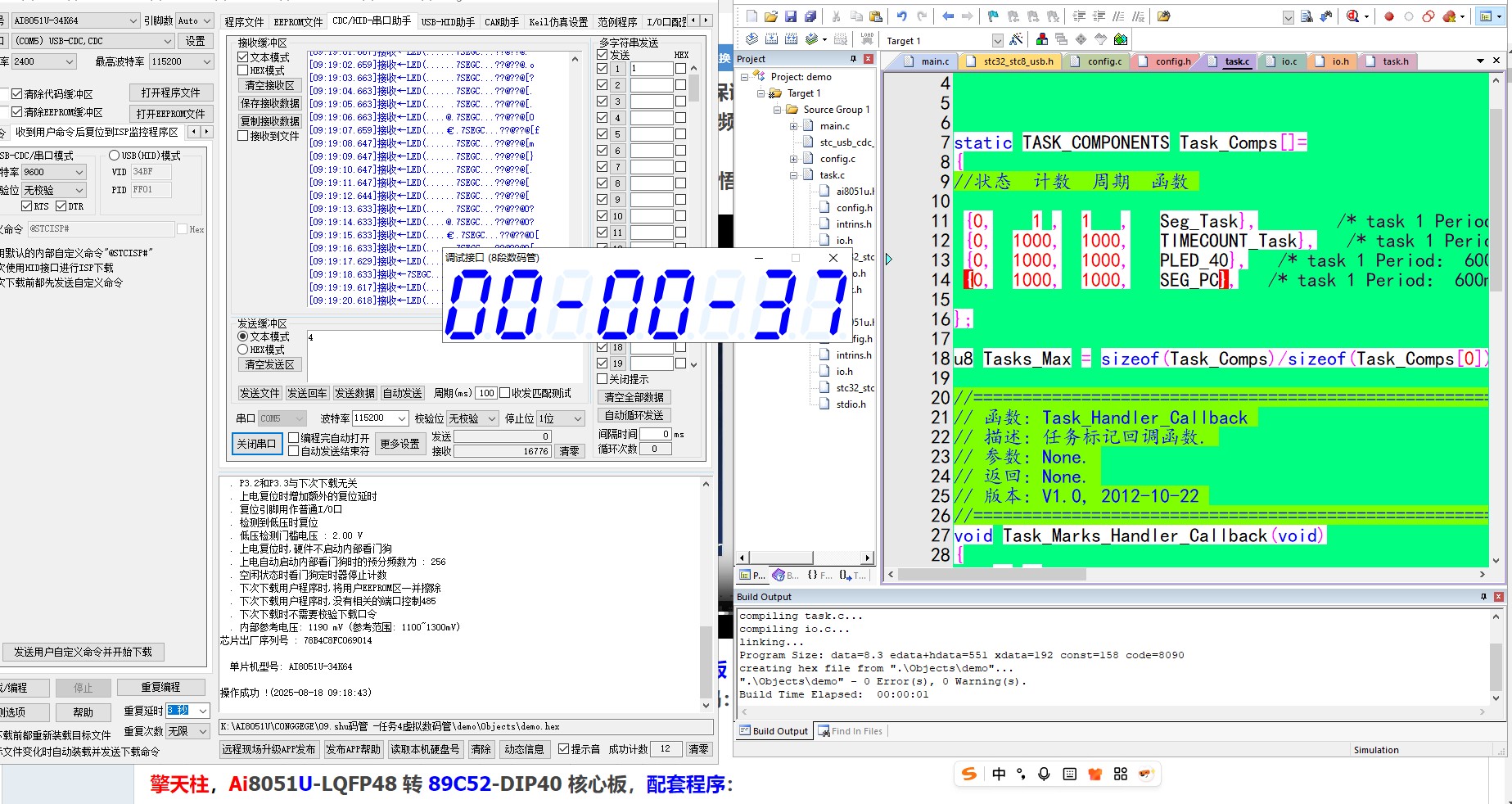This screenshot has width=1512, height=804.
Task: Collapse the task.c tree node
Action: coord(793,175)
